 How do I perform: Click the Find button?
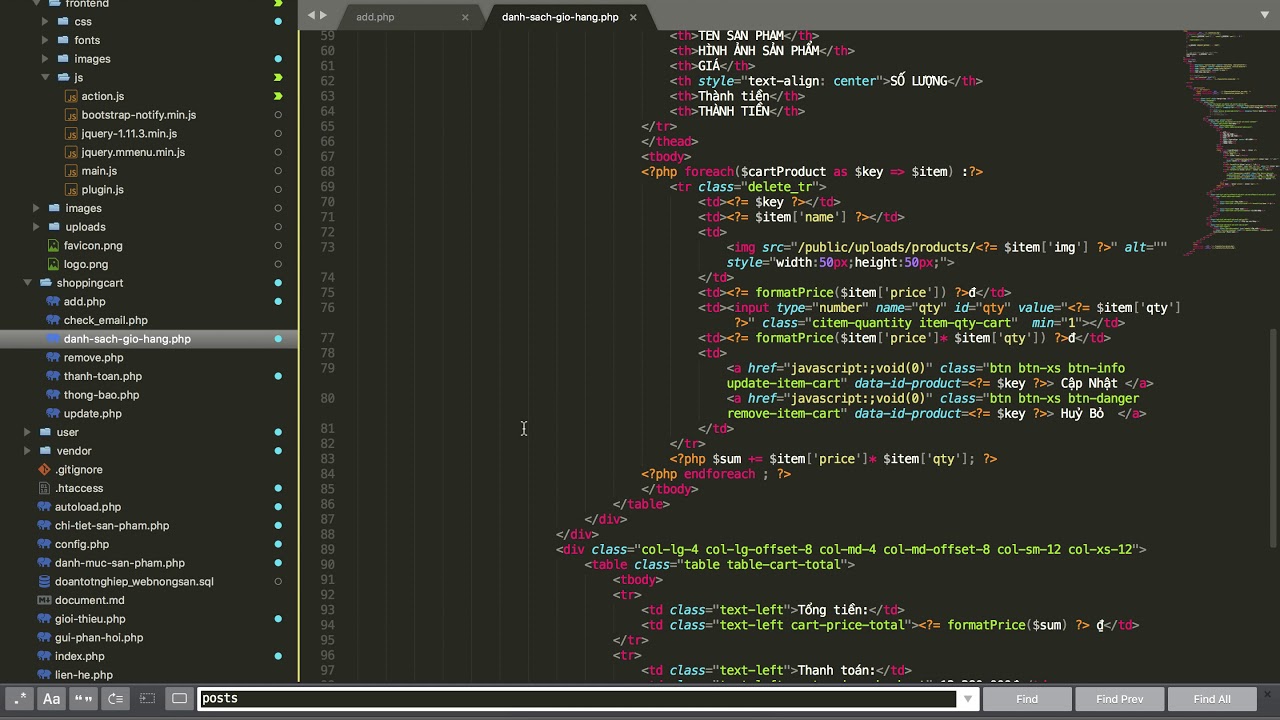click(1027, 699)
